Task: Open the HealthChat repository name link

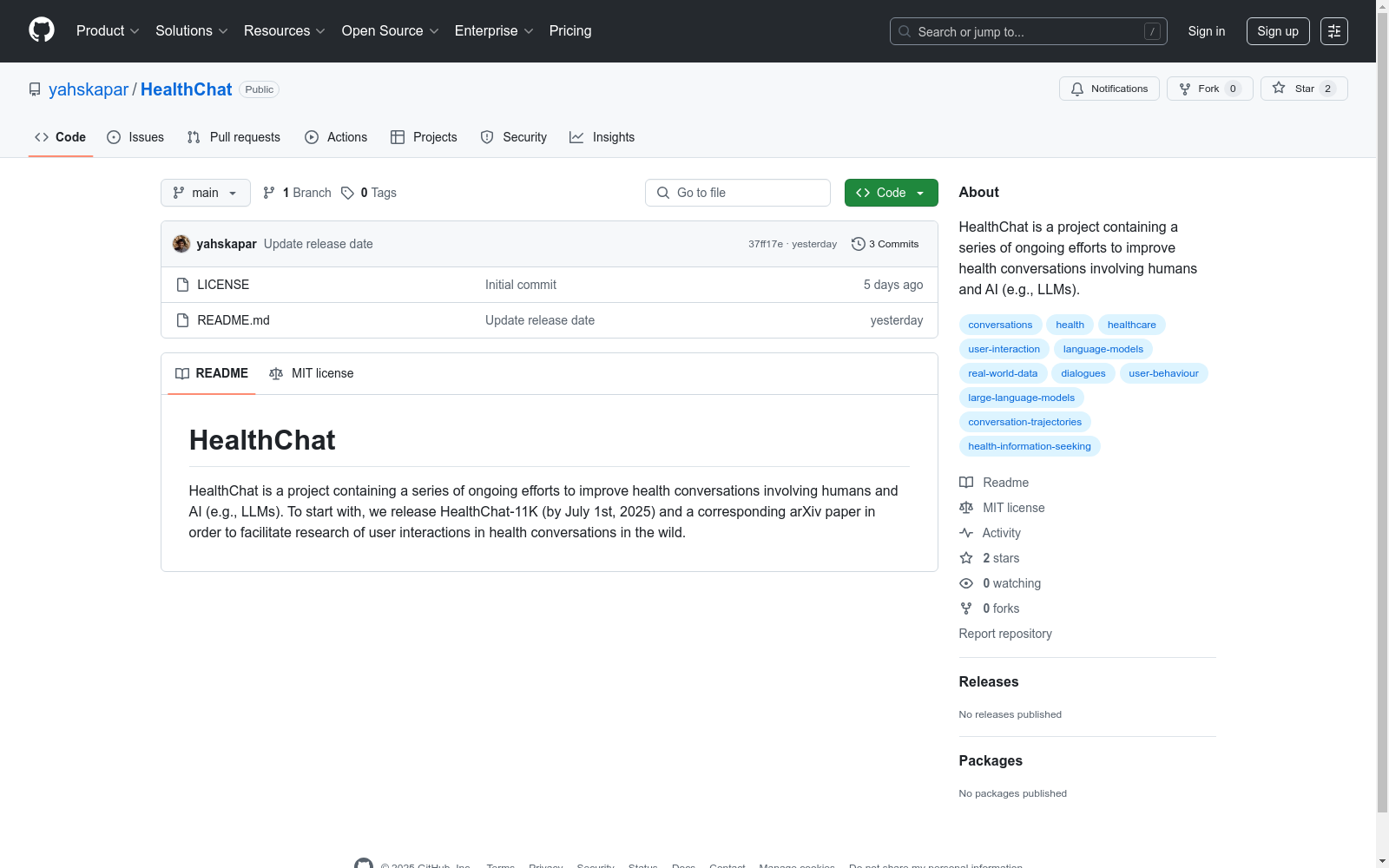Action: [187, 89]
